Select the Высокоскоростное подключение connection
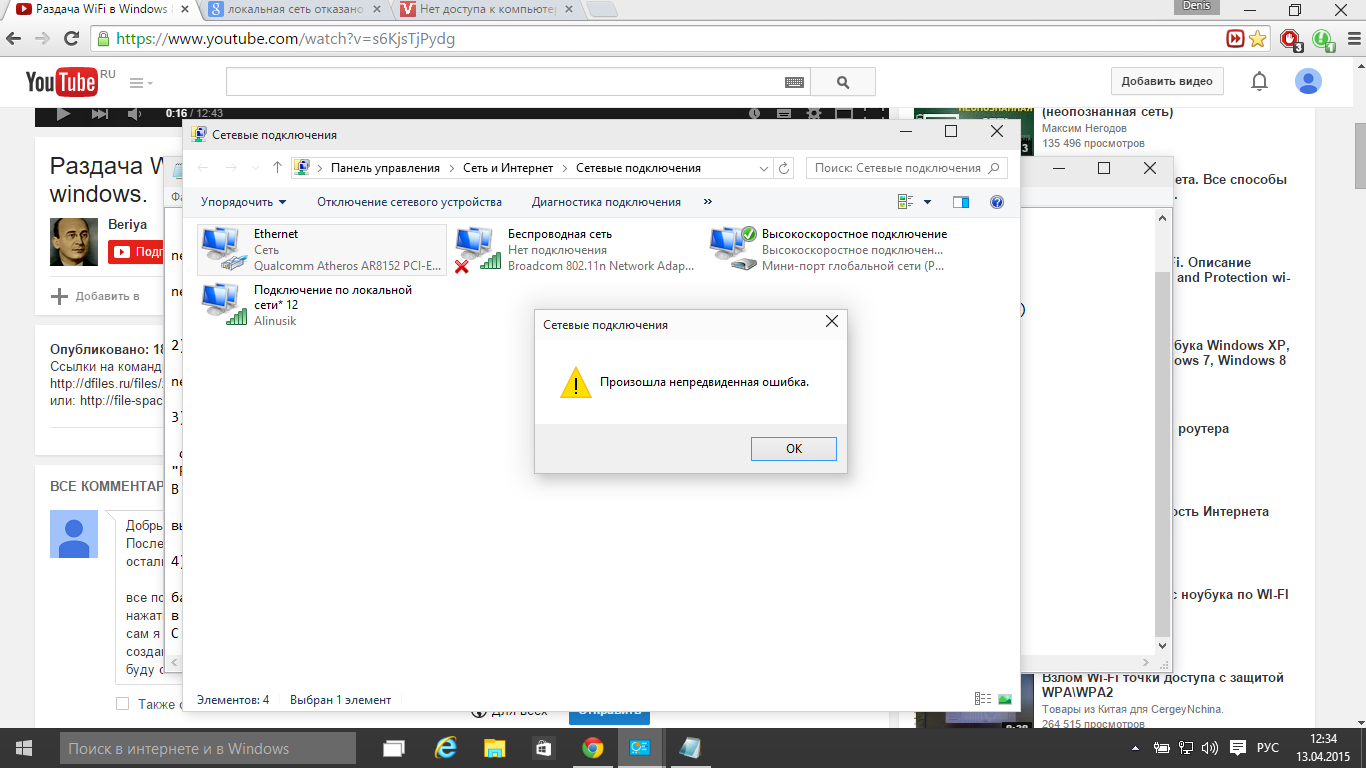 point(829,250)
